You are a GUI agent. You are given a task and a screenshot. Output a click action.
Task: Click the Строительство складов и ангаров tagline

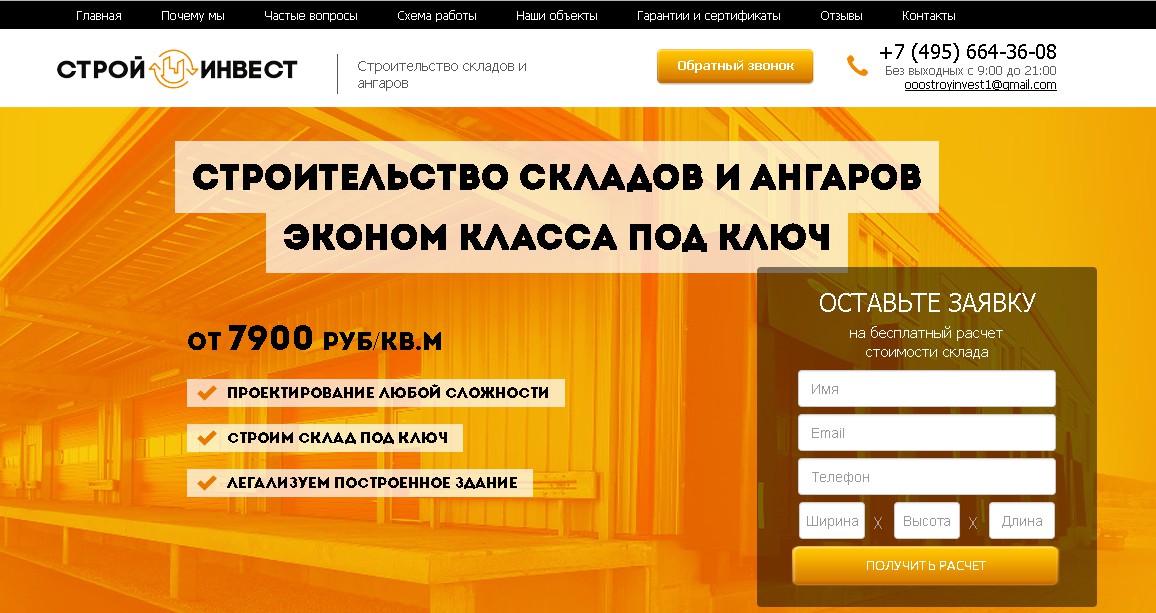coord(442,75)
